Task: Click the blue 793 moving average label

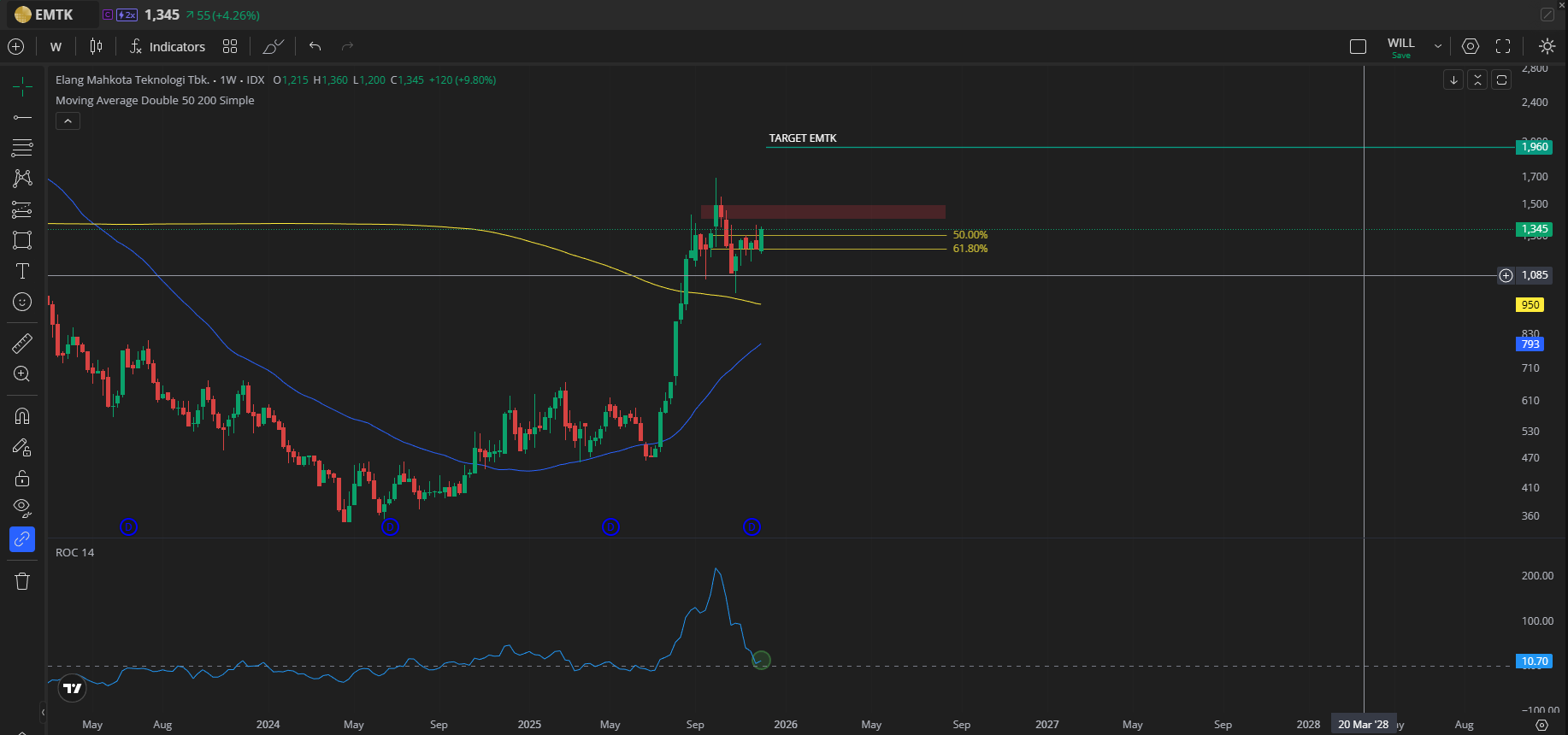Action: (1530, 344)
